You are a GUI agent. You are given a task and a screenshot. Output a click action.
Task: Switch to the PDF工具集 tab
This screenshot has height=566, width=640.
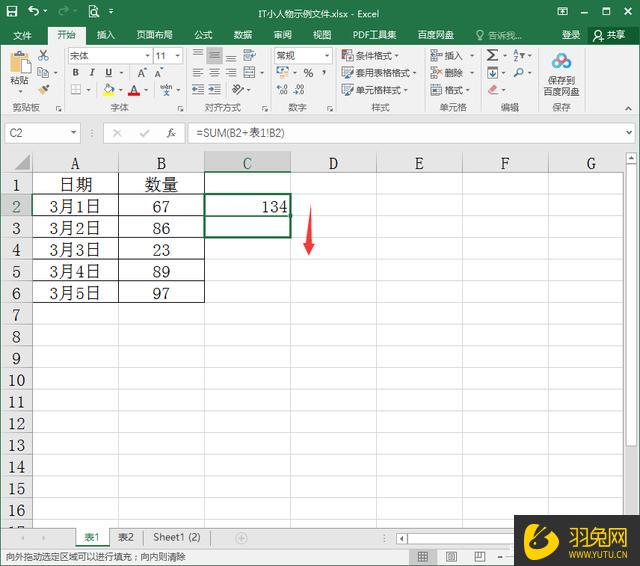coord(374,35)
